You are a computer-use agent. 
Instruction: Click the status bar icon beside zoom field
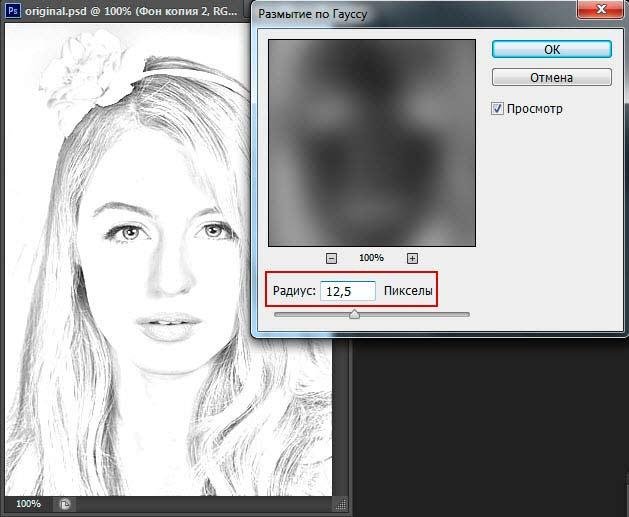click(x=65, y=504)
